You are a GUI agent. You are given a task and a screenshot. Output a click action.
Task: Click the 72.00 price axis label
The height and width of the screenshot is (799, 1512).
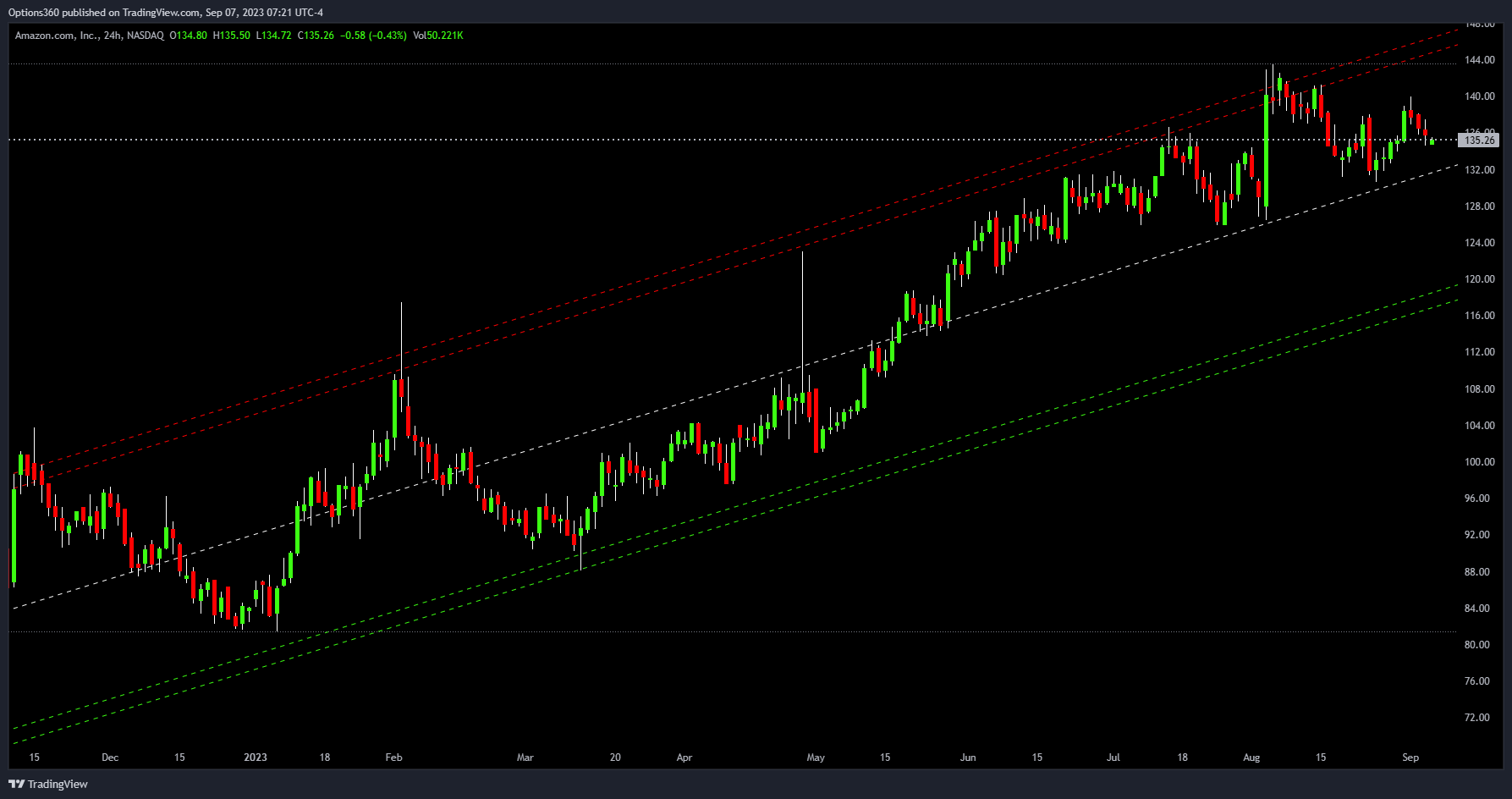coord(1476,718)
